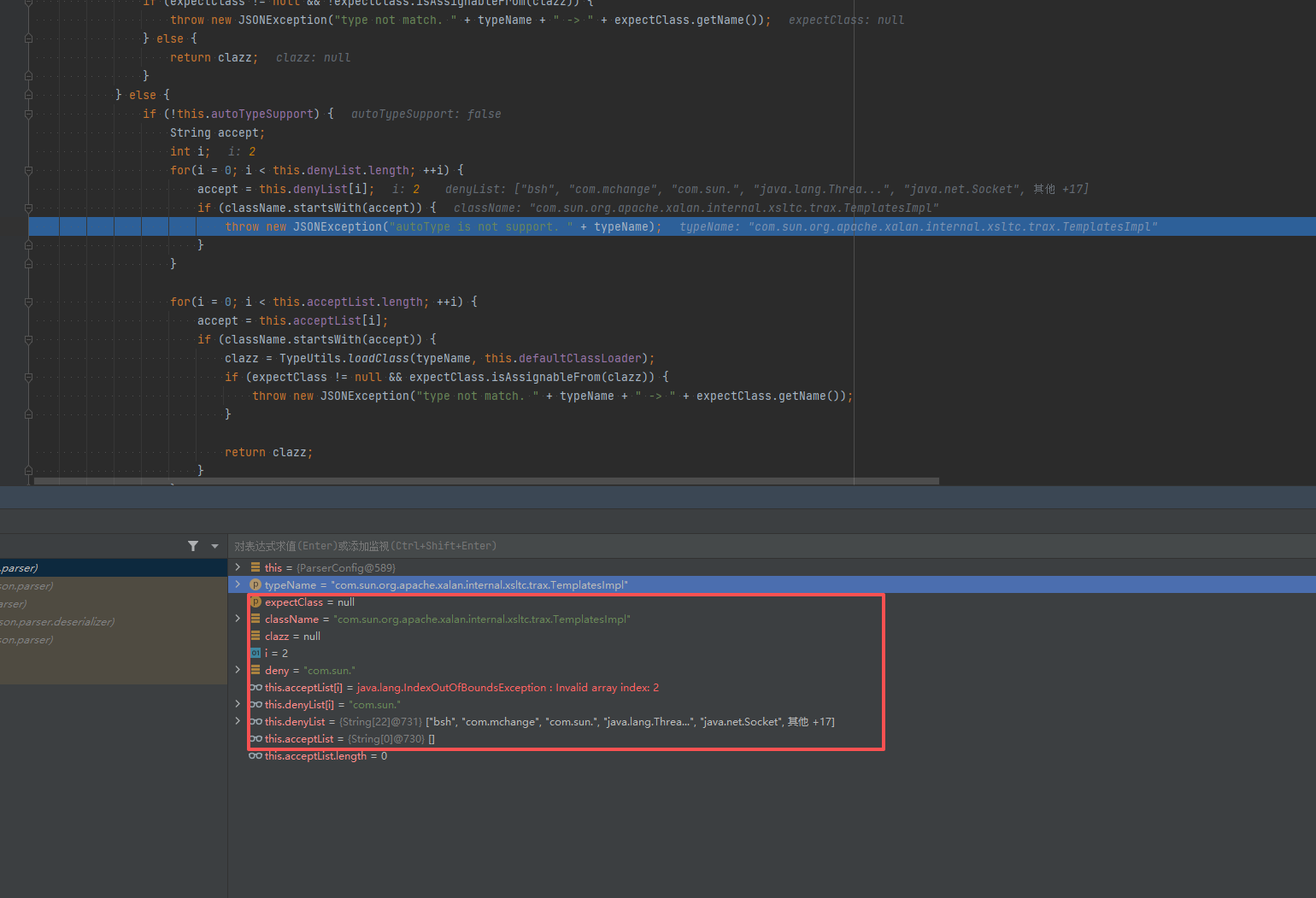
Task: Click the variable icon beside 'clazz = null'
Action: [256, 636]
